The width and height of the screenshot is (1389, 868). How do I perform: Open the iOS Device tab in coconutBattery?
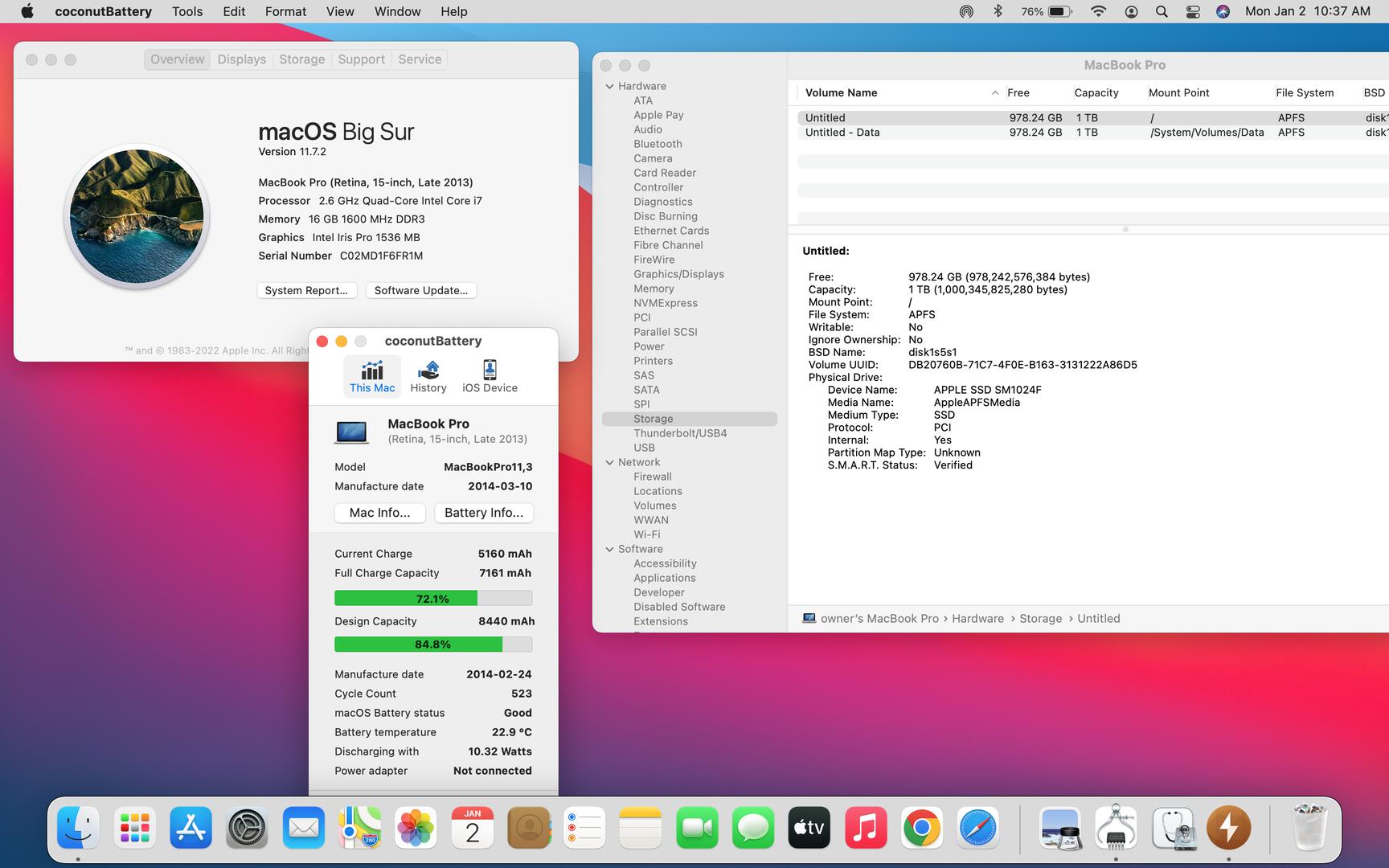pos(490,376)
